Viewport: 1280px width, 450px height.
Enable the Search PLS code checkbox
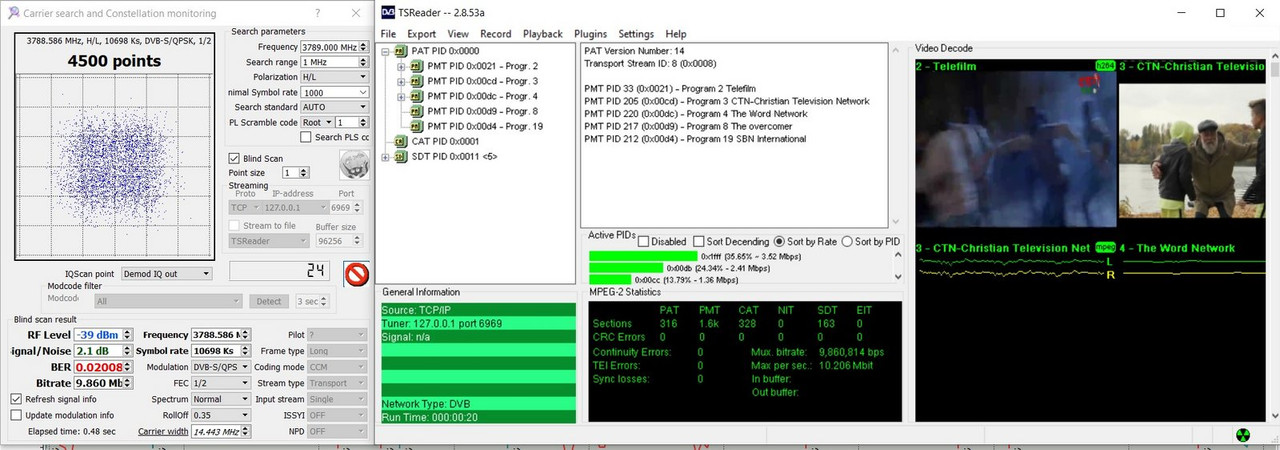point(305,137)
